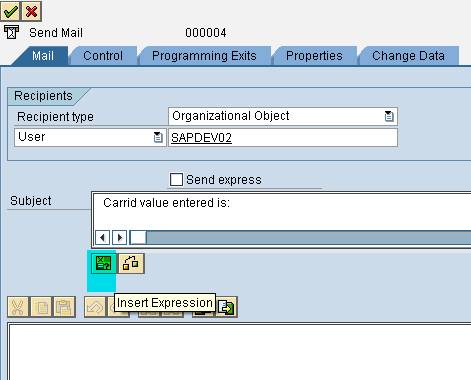
Task: Open the Programming Exits tab
Action: (204, 56)
